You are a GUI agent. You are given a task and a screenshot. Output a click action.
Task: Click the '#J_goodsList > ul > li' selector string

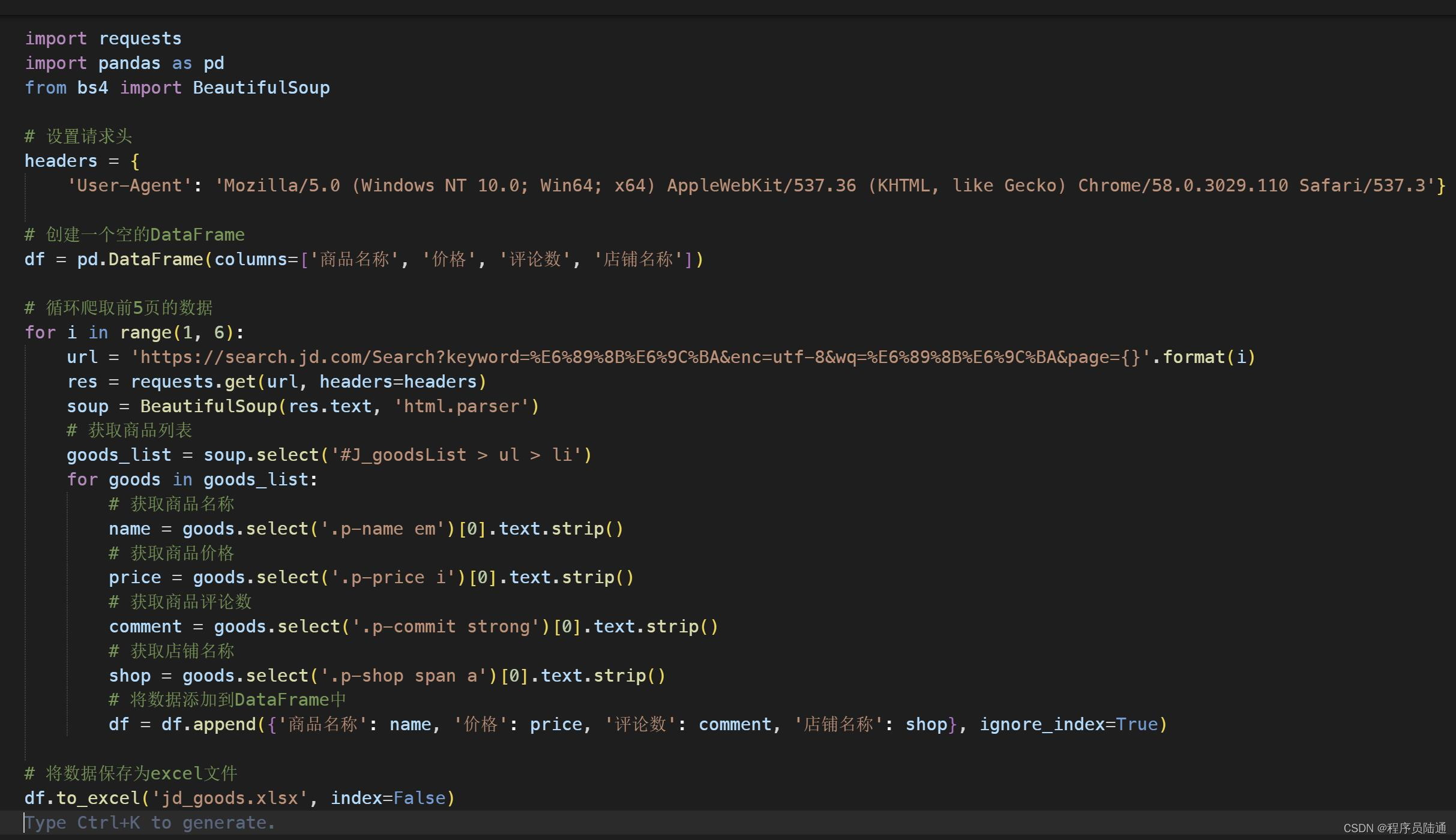tap(456, 455)
